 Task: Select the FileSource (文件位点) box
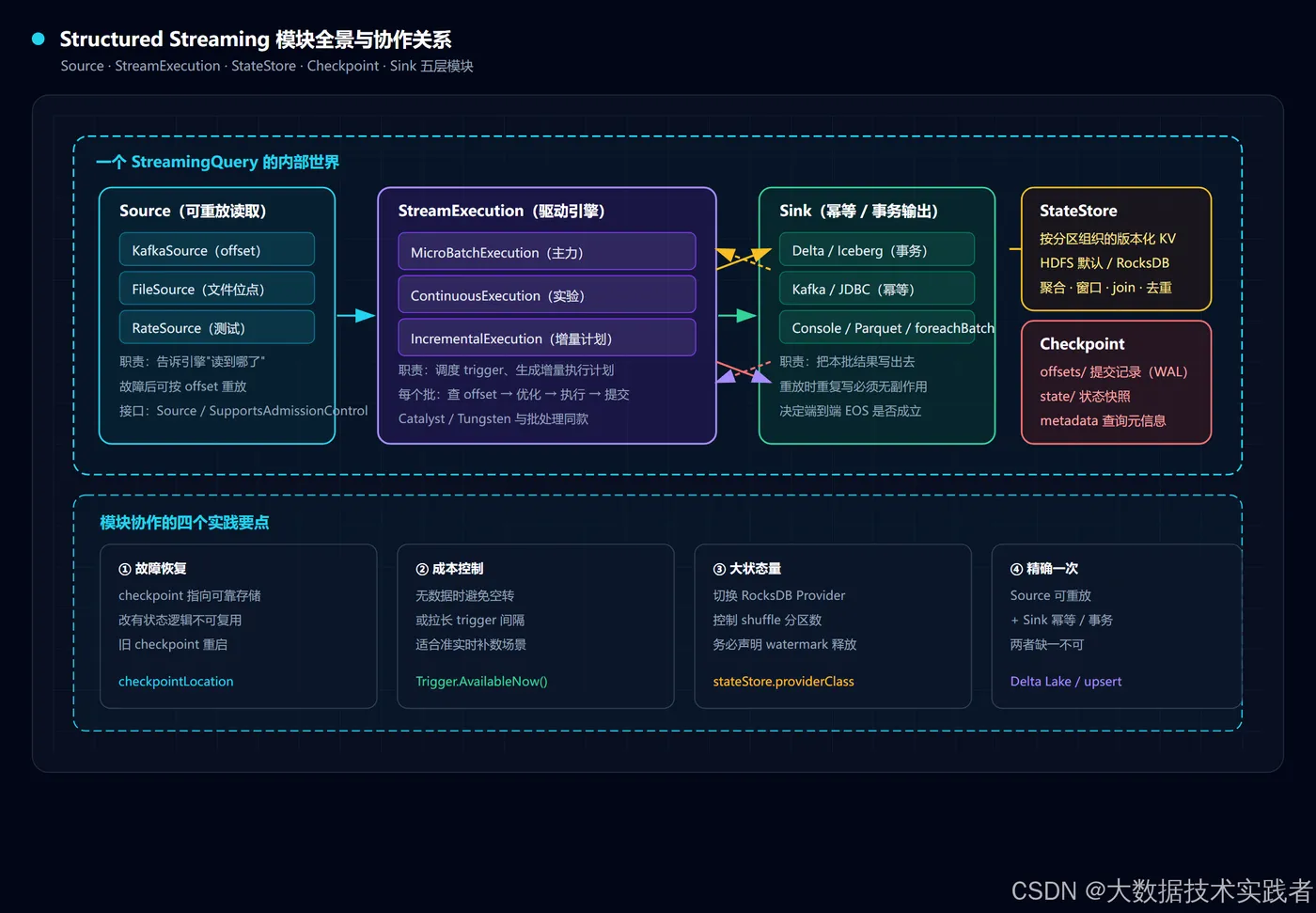coord(216,289)
